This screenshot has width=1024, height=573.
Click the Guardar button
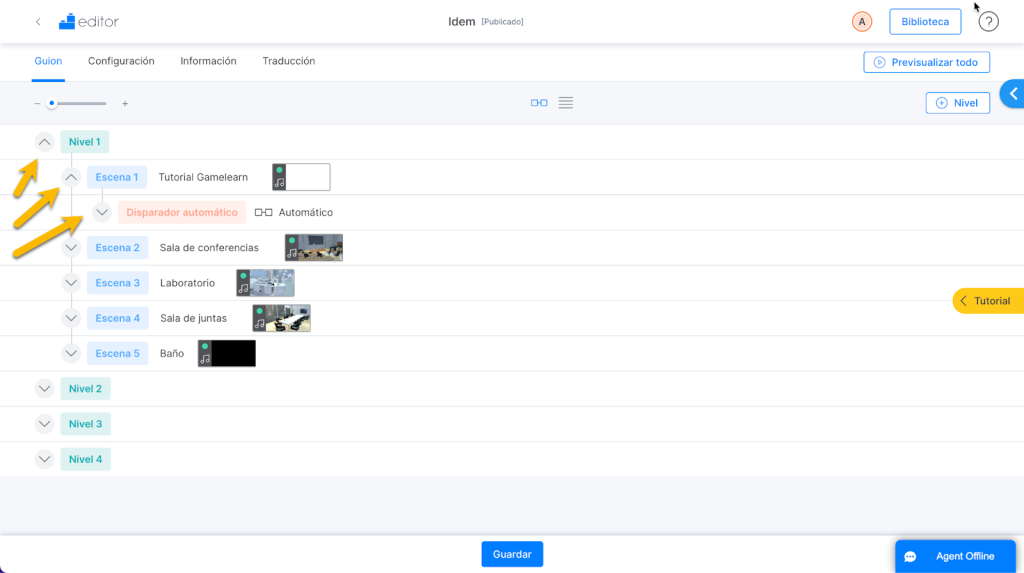[512, 554]
